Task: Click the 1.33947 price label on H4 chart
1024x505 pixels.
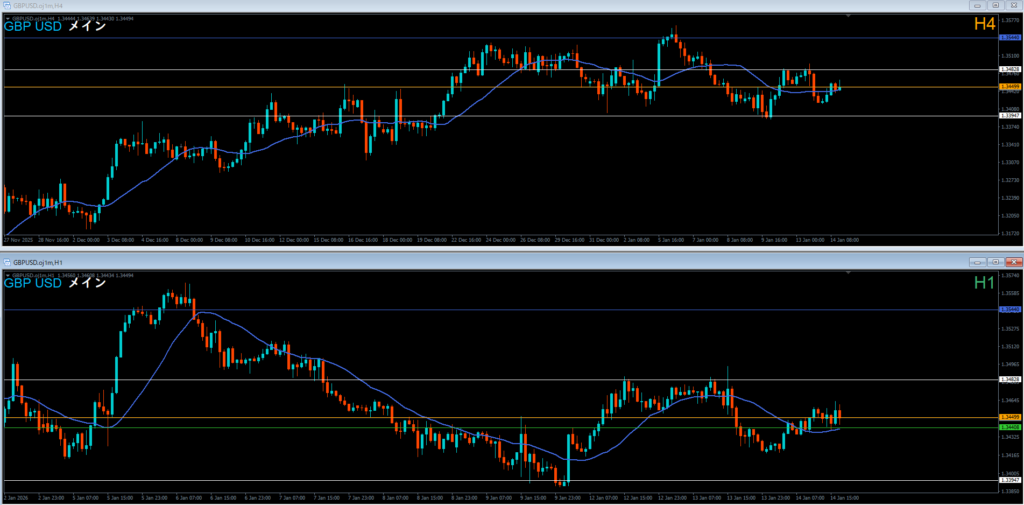Action: point(1009,116)
